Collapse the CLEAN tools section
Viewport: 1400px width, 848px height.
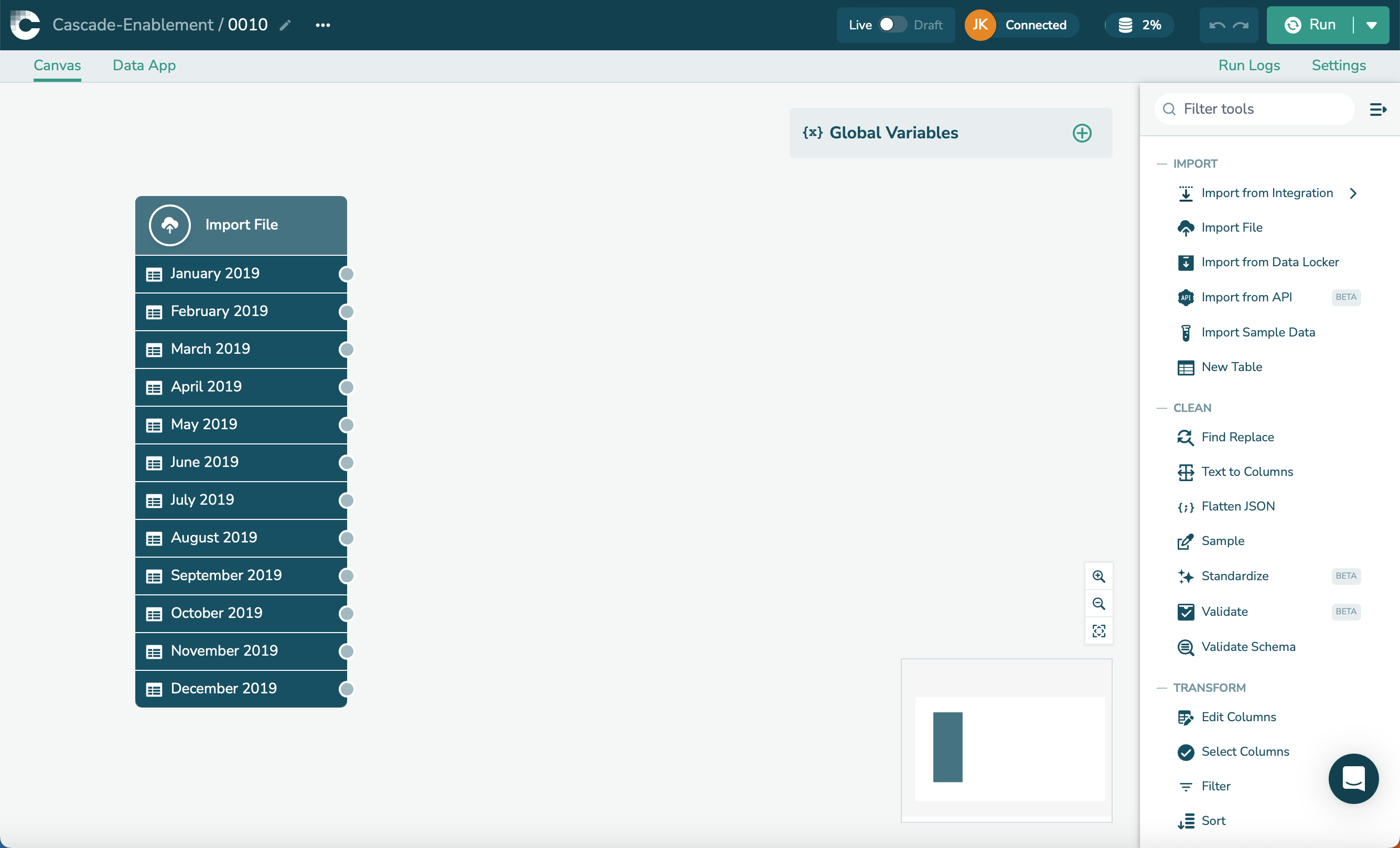(1161, 408)
